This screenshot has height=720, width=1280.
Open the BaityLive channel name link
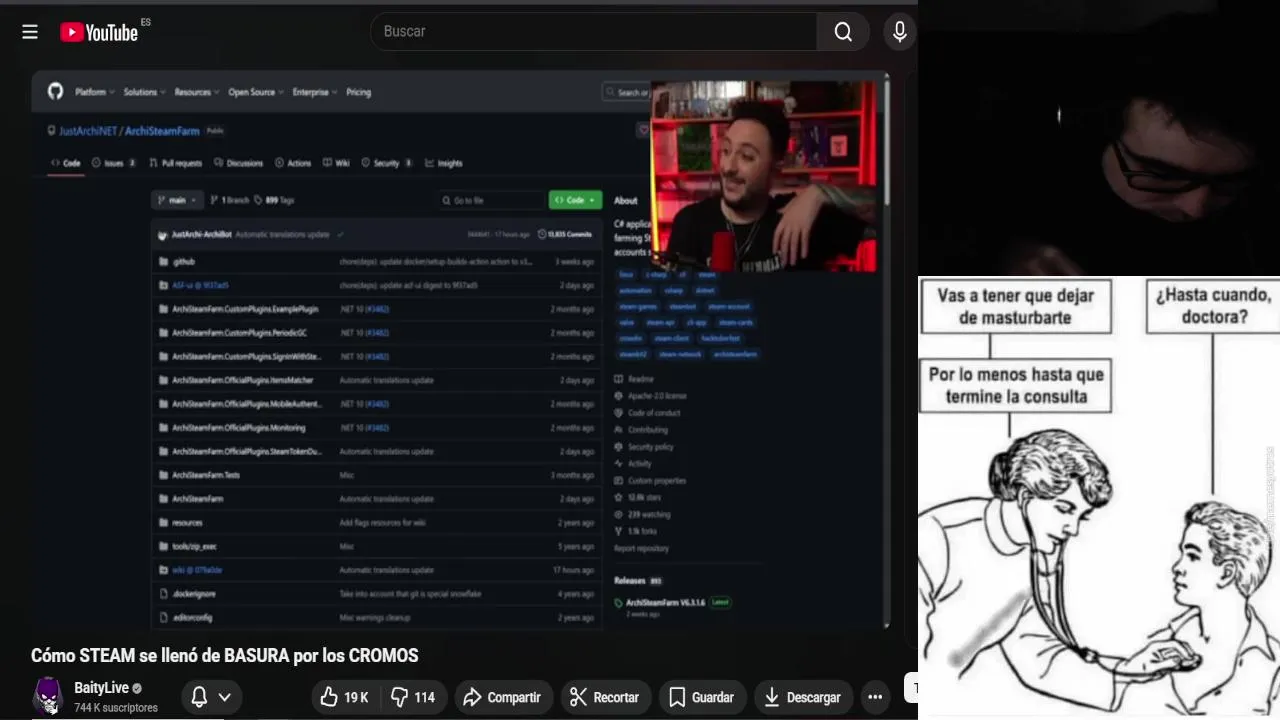(101, 688)
